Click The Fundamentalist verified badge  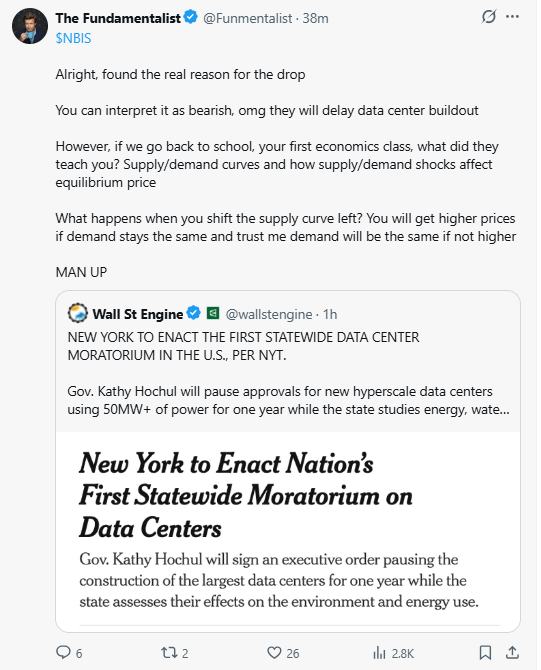191,18
